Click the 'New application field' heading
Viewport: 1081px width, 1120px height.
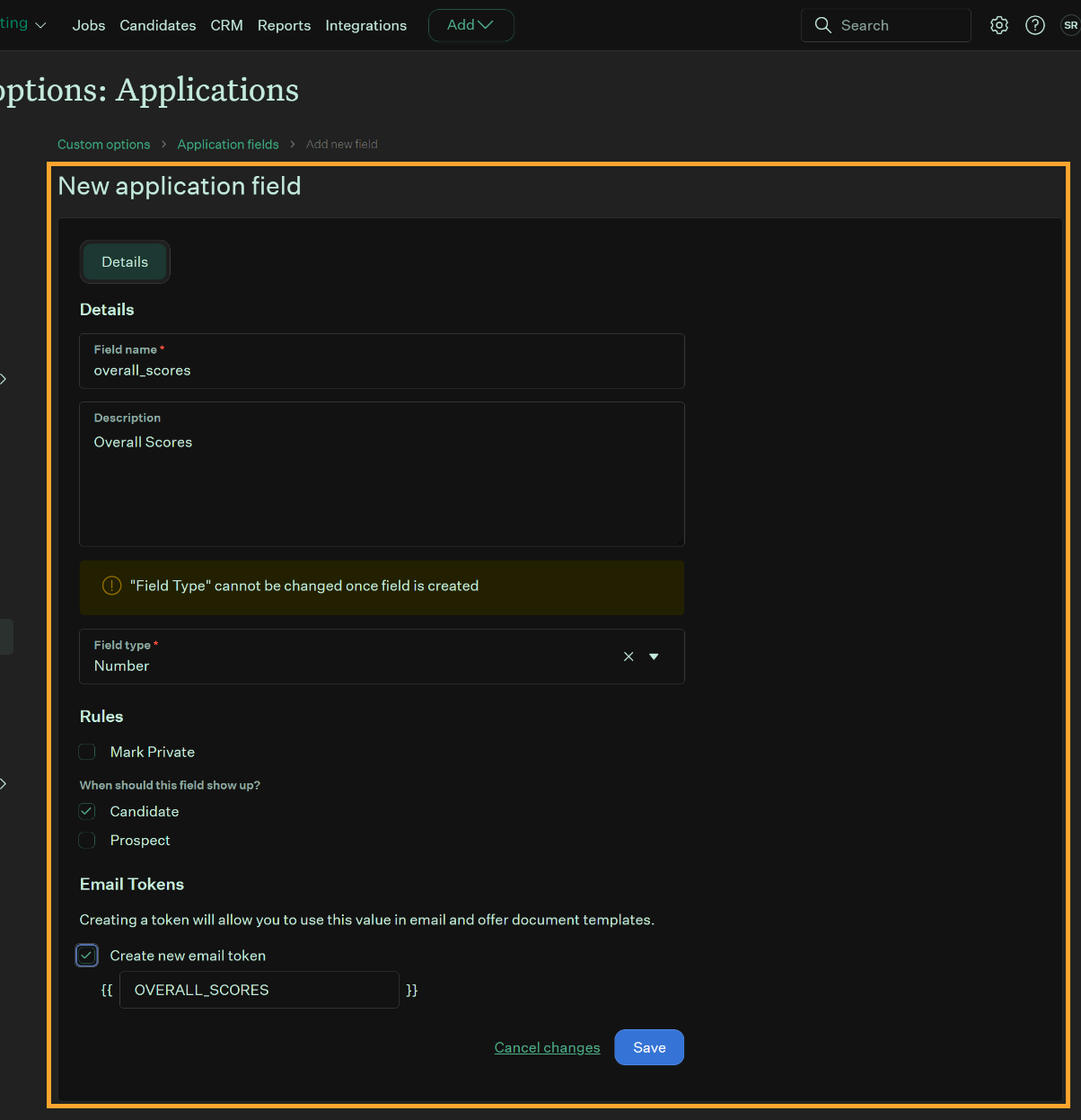pos(180,186)
